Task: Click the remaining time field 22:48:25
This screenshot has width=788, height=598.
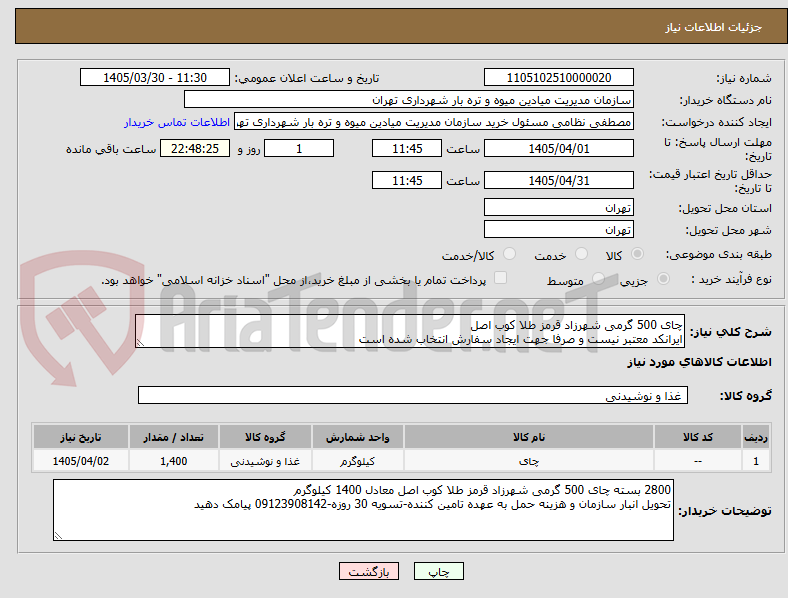Action: pos(195,148)
